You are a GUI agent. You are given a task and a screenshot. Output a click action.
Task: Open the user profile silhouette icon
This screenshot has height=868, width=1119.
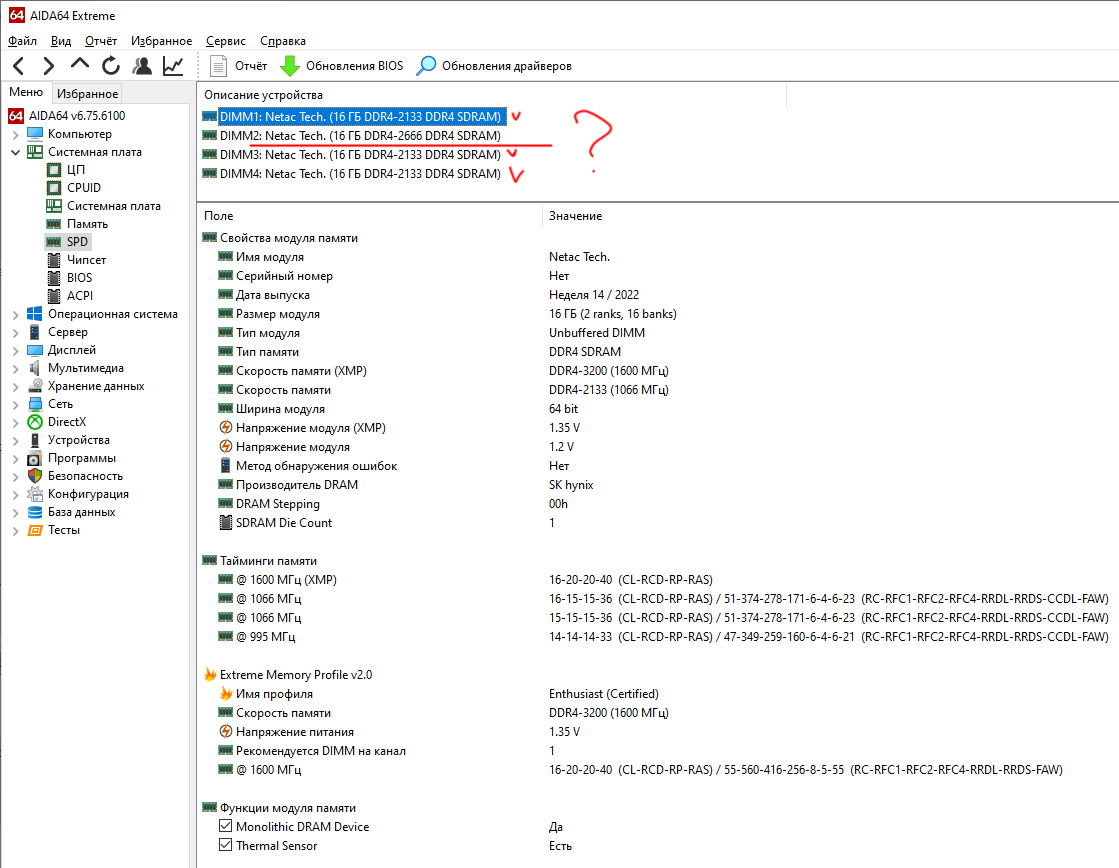tap(143, 66)
